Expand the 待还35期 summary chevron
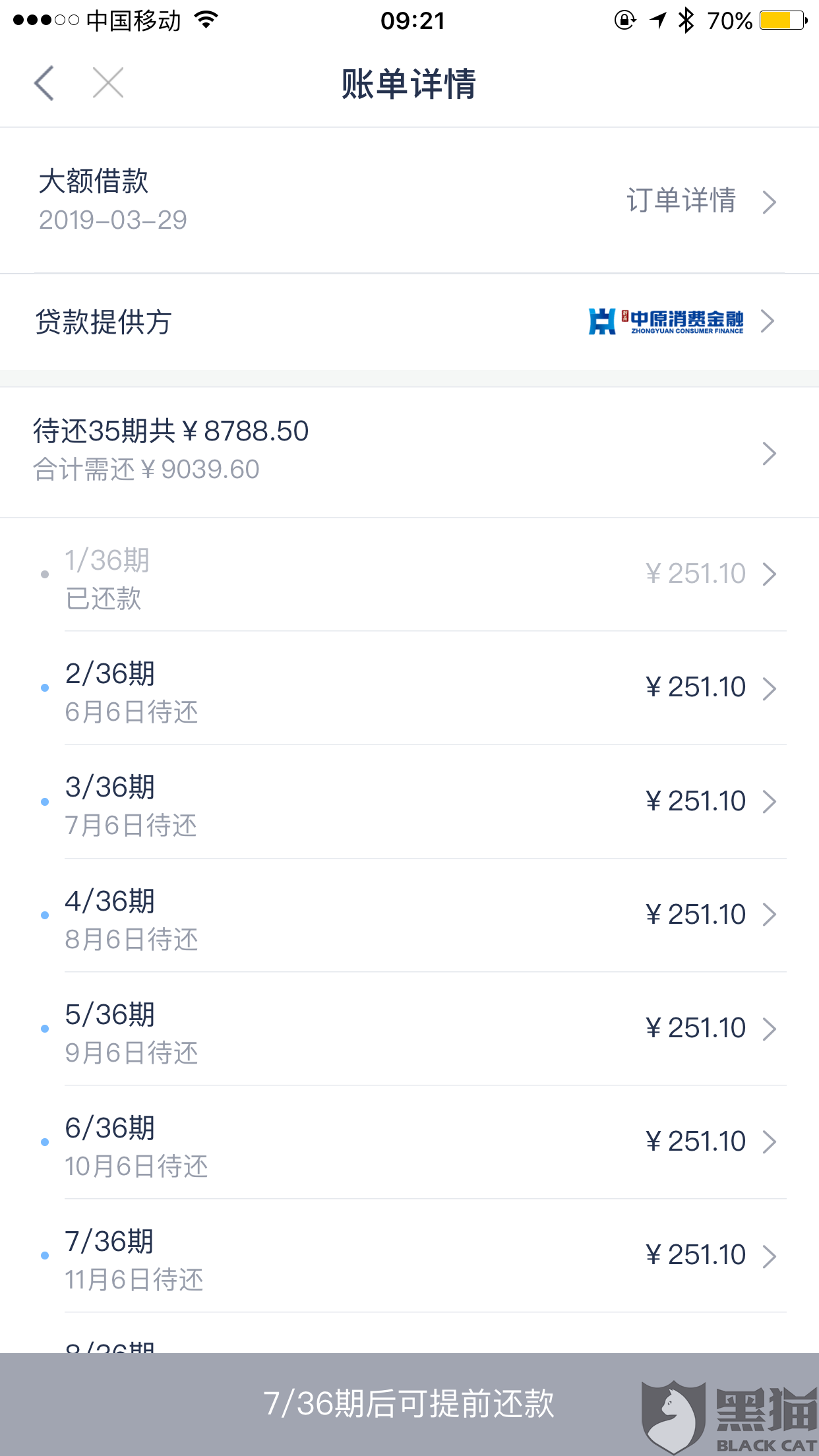Screen dimensions: 819x1456 [x=768, y=454]
